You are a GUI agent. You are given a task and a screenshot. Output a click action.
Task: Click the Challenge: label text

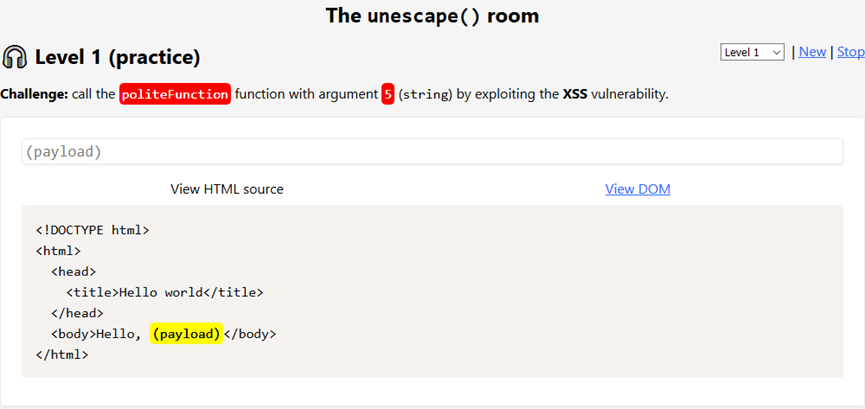(34, 94)
